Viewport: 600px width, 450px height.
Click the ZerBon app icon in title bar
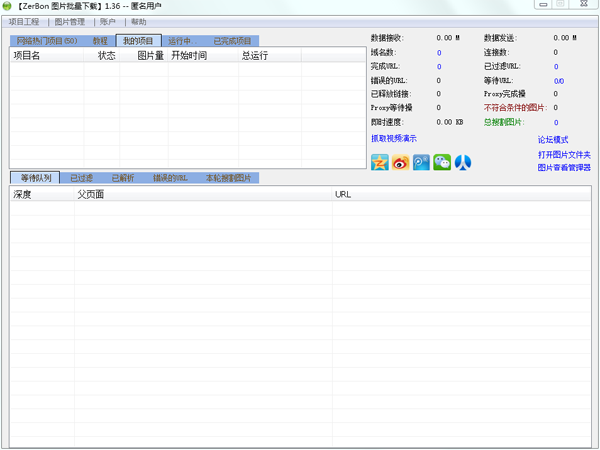[x=8, y=7]
